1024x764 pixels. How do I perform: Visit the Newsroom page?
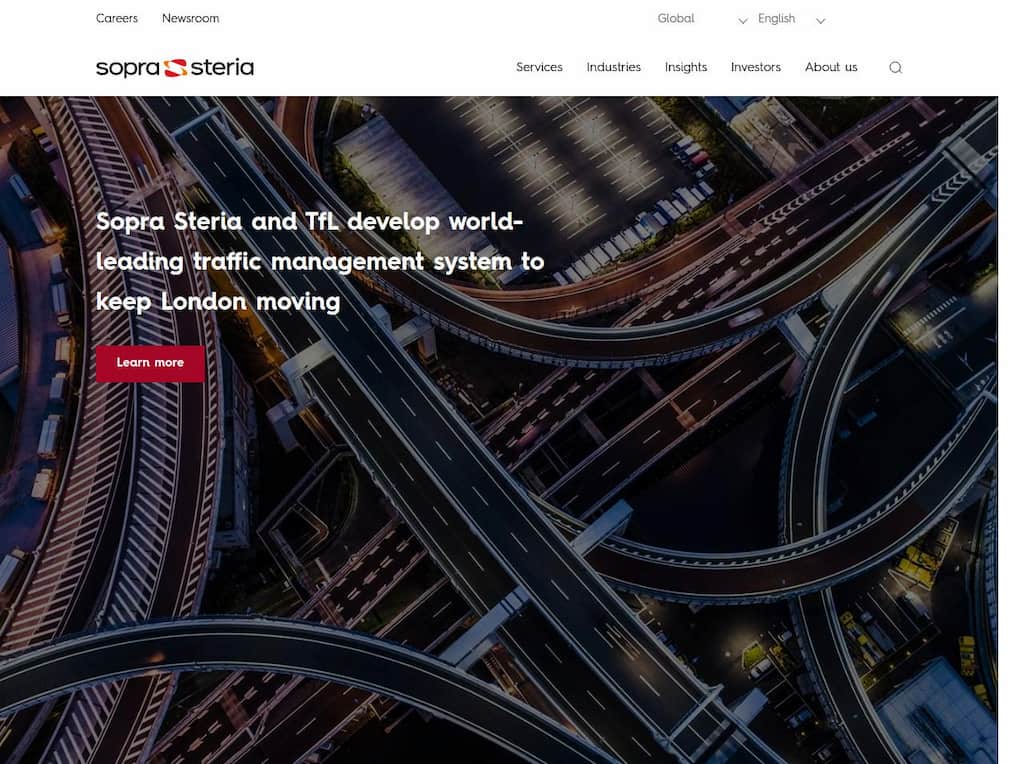(190, 18)
